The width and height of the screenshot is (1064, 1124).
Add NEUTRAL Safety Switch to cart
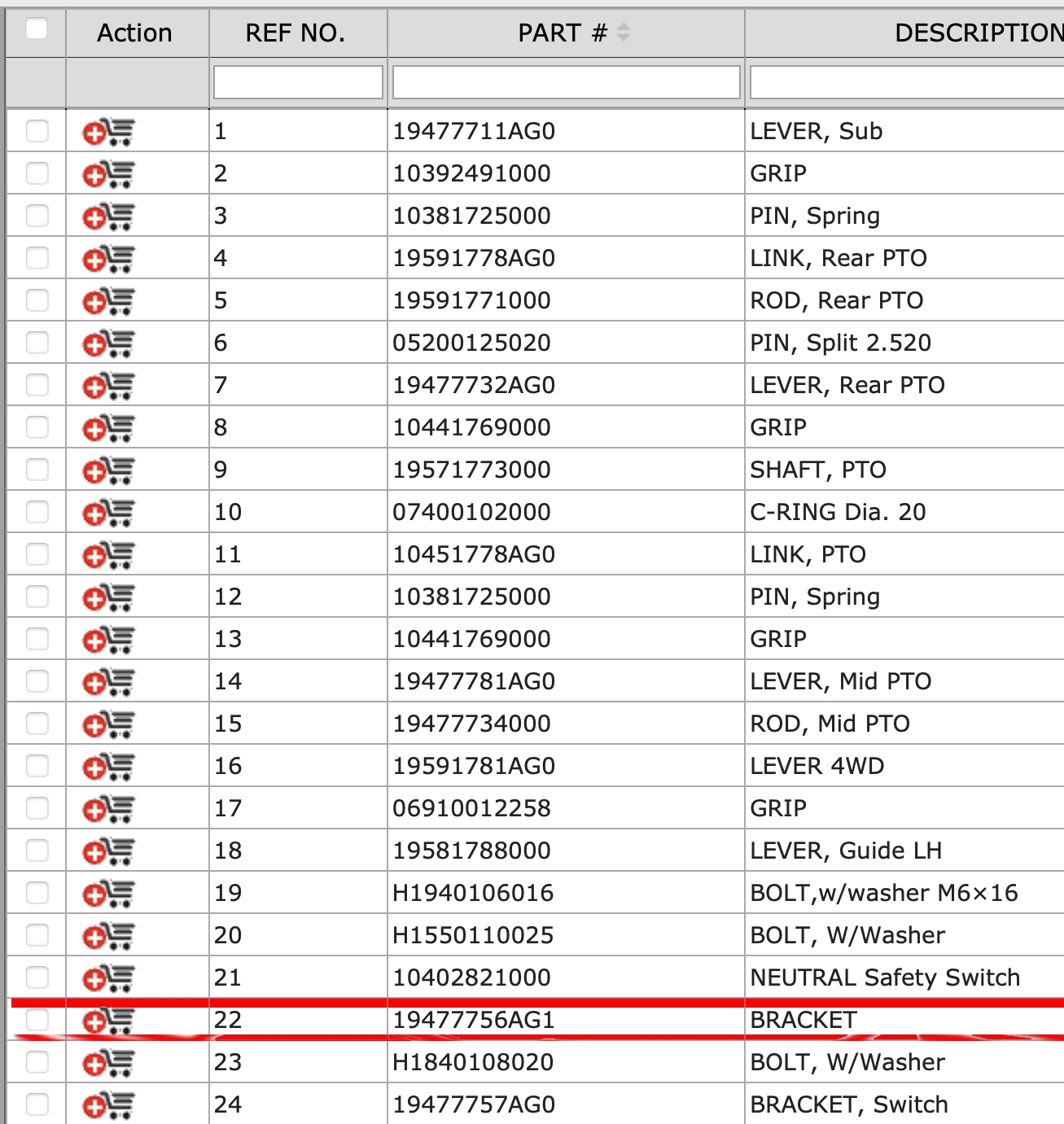click(x=108, y=978)
